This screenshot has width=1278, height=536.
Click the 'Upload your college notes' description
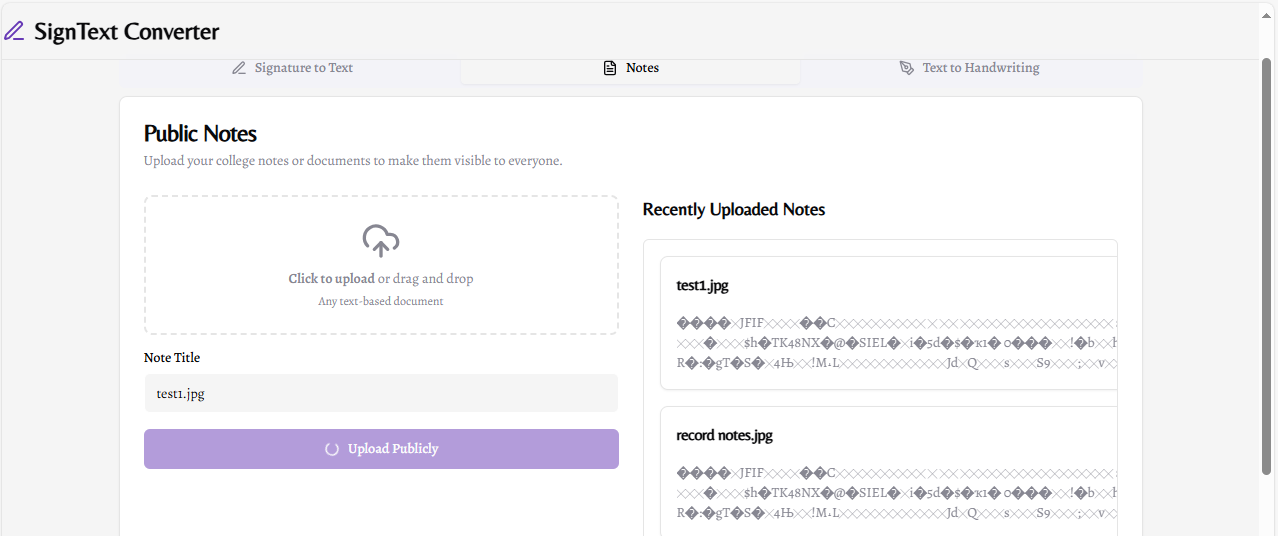(x=353, y=160)
